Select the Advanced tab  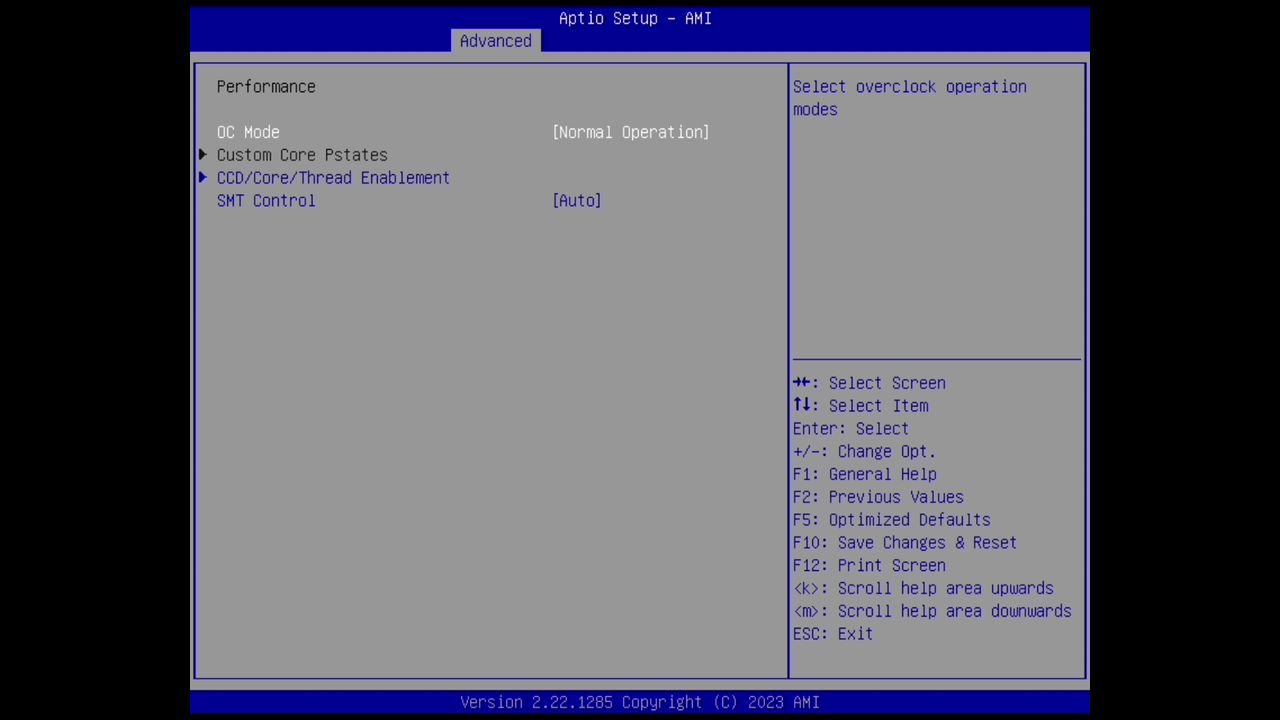(x=495, y=41)
